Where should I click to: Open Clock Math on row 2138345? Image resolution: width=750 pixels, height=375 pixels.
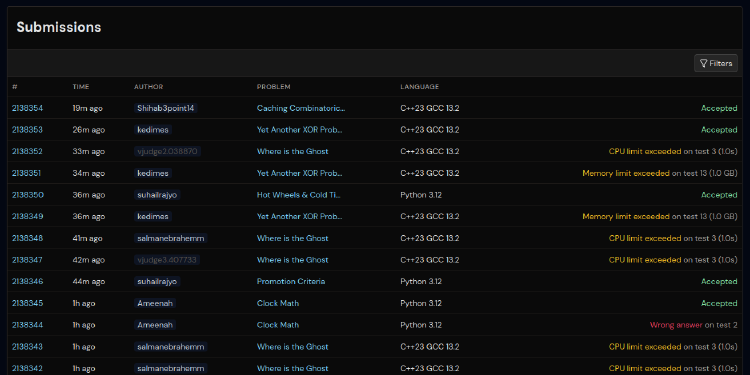[278, 303]
